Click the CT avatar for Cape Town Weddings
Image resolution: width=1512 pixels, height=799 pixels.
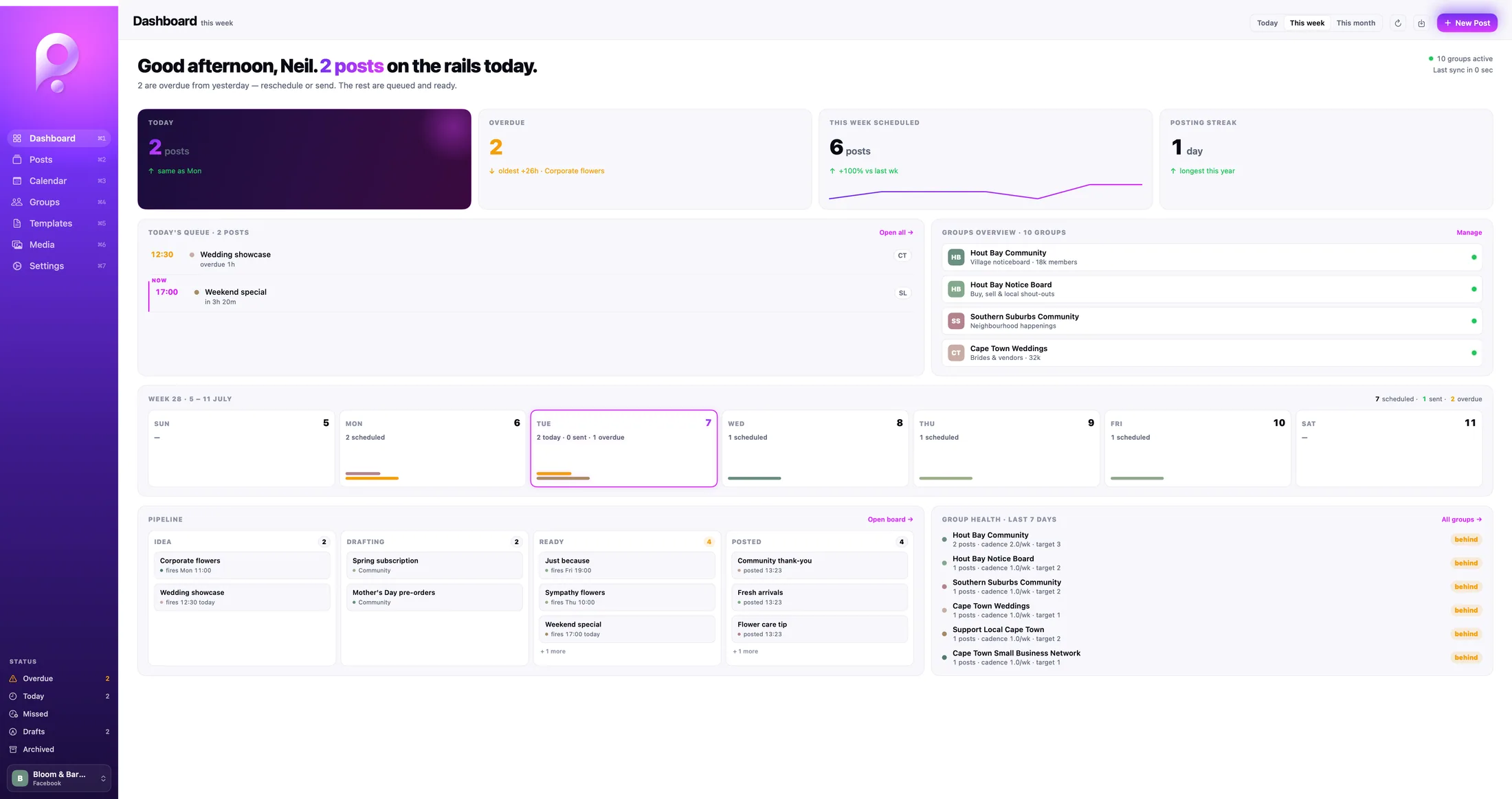point(956,353)
